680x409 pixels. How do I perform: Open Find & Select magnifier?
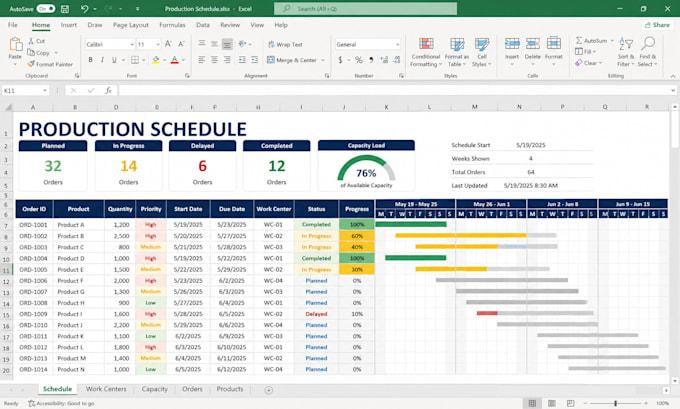coord(648,52)
